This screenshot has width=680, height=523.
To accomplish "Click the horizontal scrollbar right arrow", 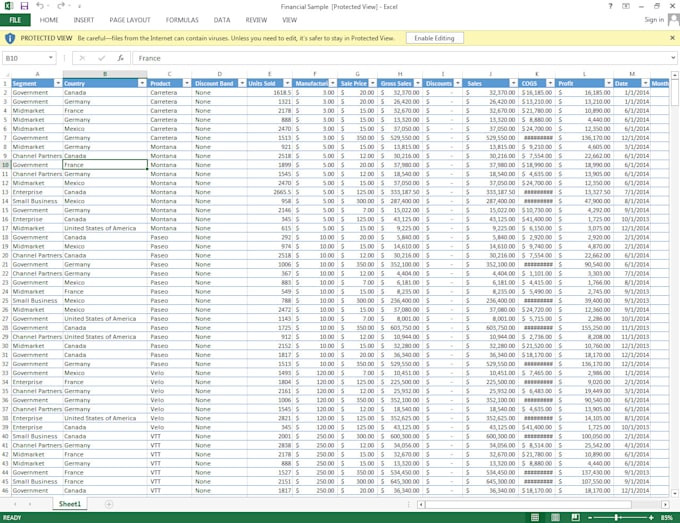I will click(665, 504).
